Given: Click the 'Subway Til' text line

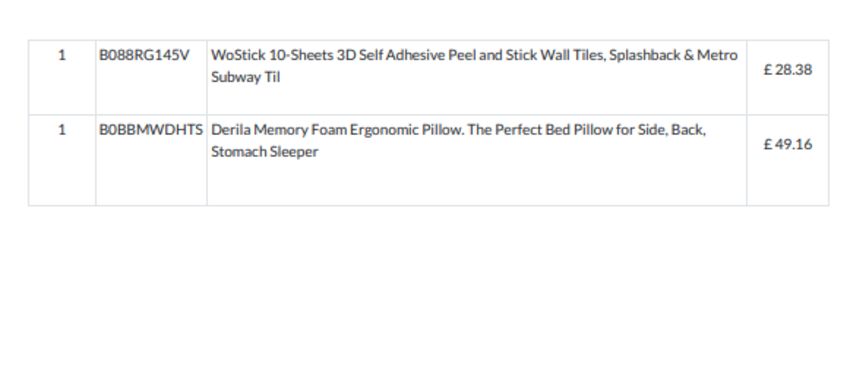Looking at the screenshot, I should click(246, 77).
